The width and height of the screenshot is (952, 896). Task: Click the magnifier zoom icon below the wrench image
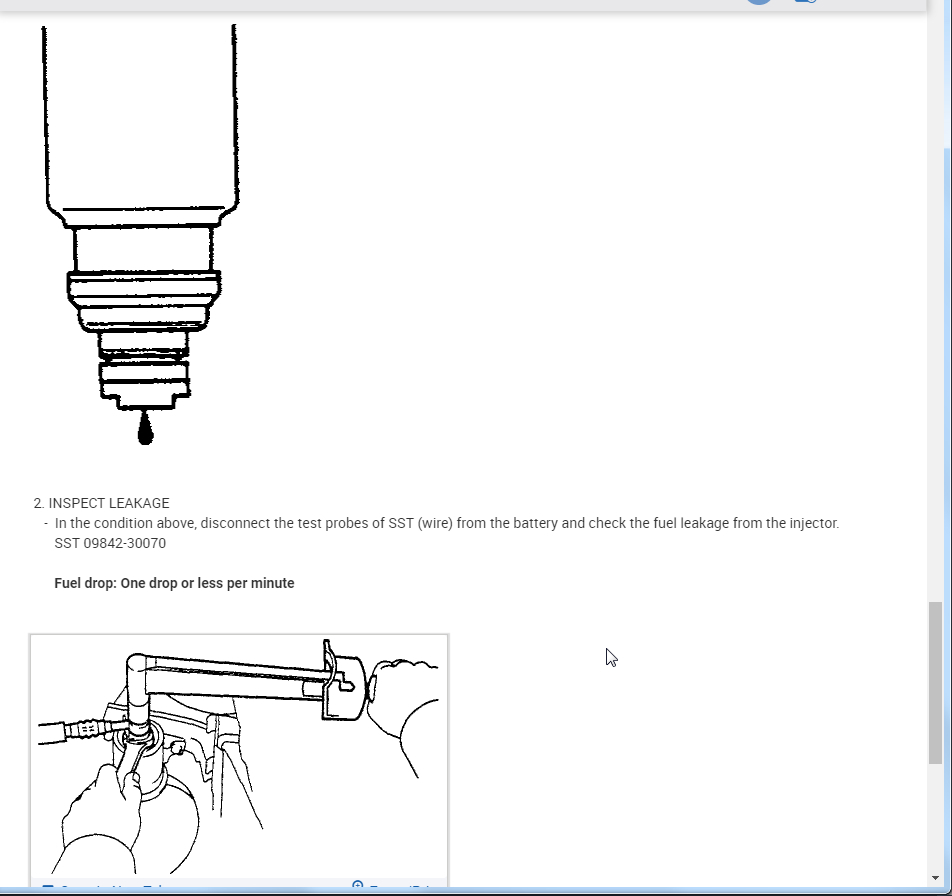tap(358, 884)
